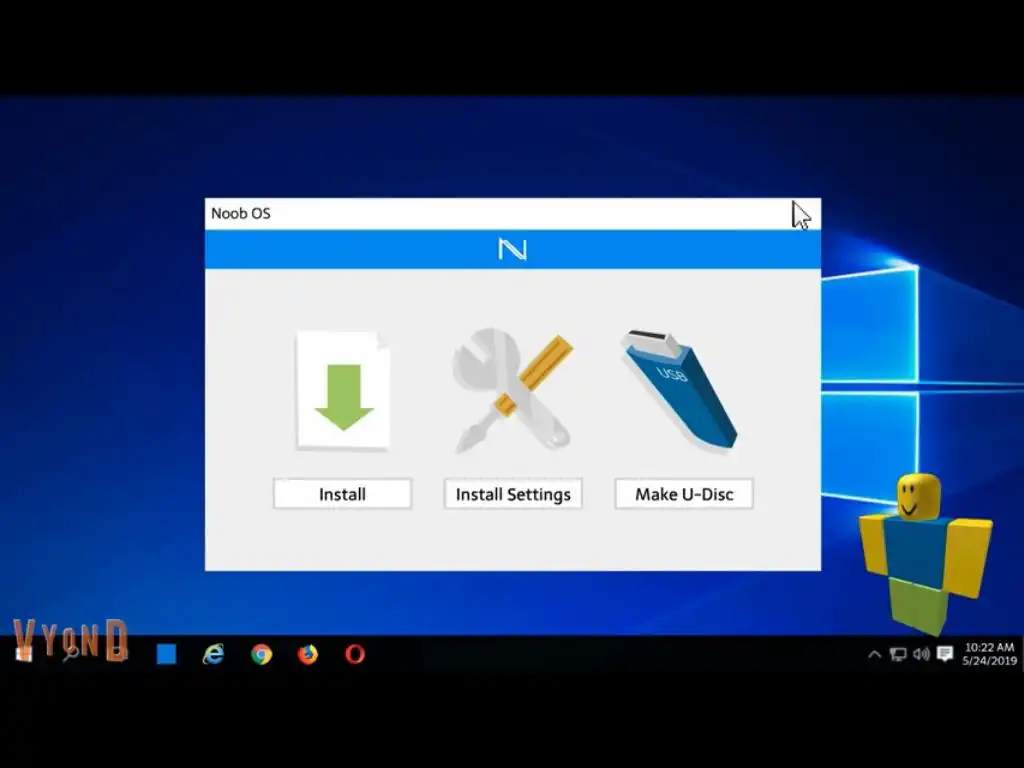Click the wrench and screwdriver icon
This screenshot has height=768, width=1024.
pos(513,391)
